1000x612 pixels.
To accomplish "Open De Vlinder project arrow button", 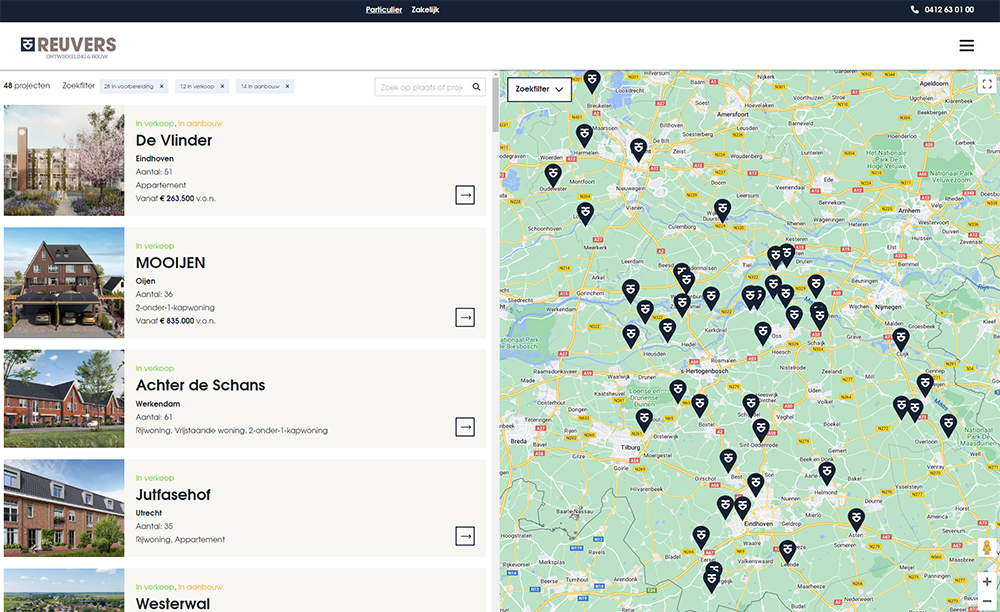I will point(465,195).
